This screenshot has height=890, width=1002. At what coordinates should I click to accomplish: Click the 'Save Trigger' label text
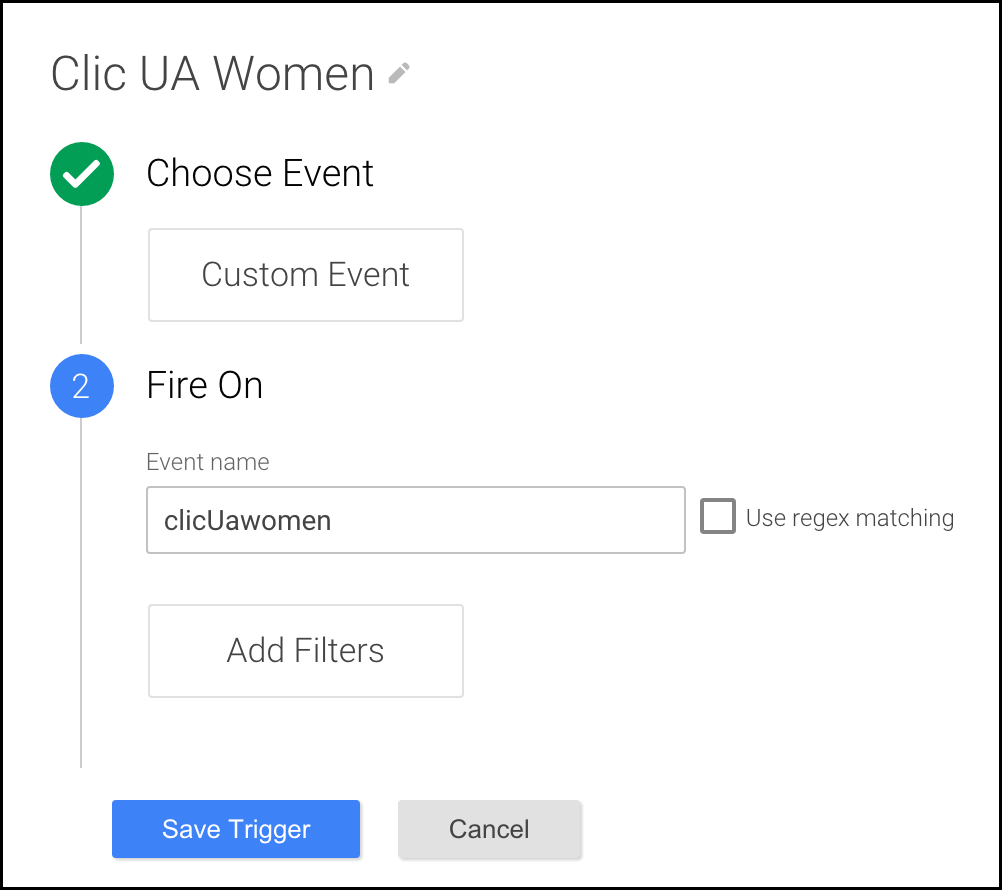[x=236, y=829]
